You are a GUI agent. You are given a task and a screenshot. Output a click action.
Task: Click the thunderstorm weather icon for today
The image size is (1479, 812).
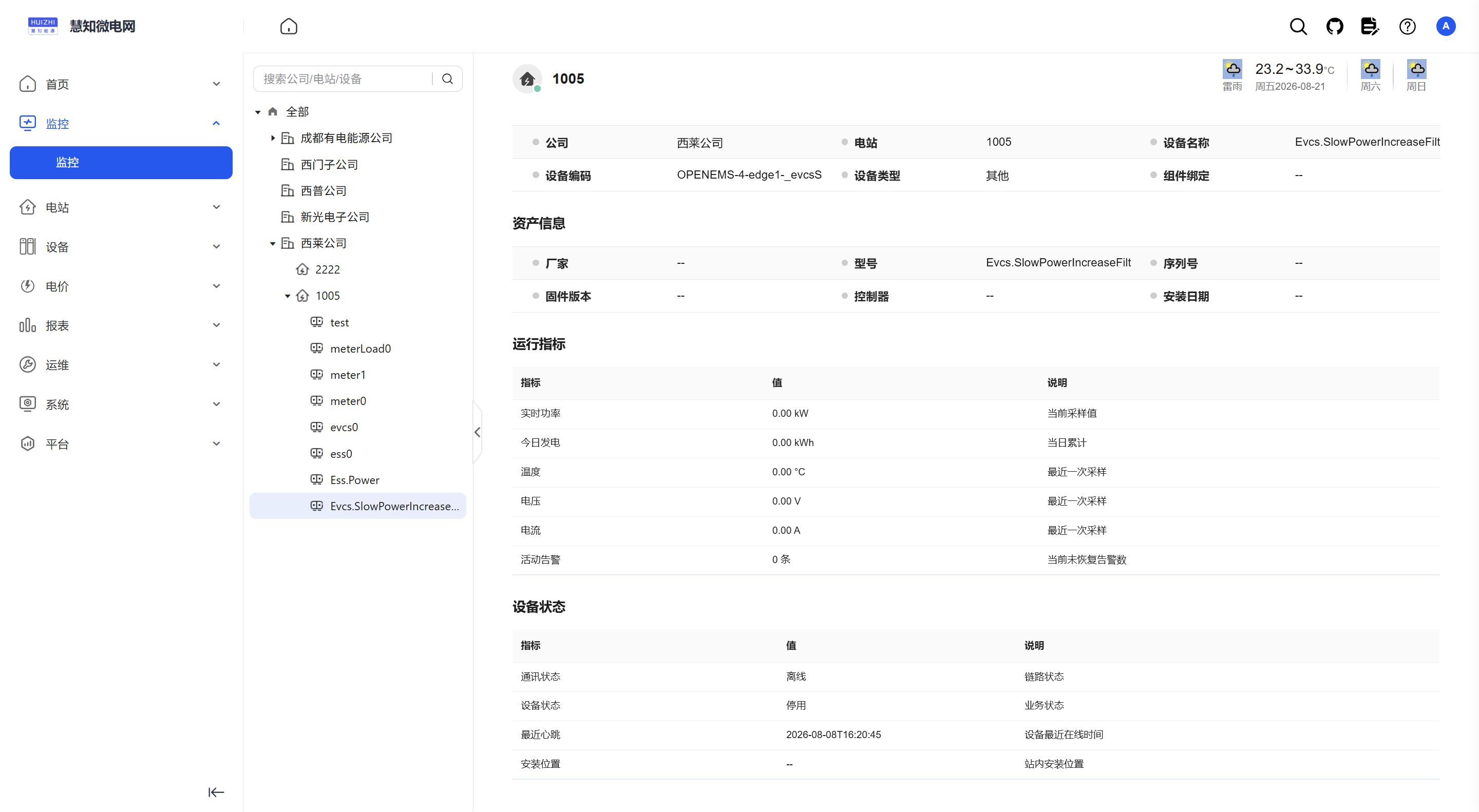1231,69
